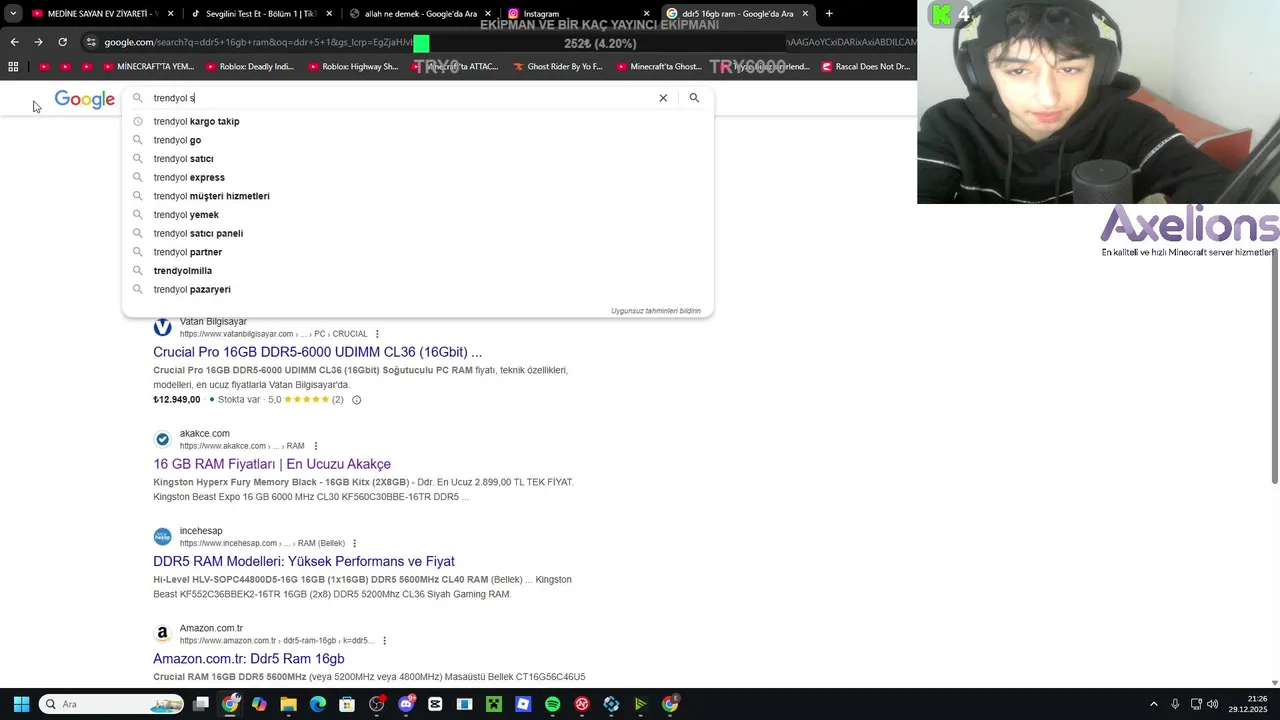The height and width of the screenshot is (720, 1280).
Task: Switch to allah ne demek Google tab
Action: coord(420,14)
